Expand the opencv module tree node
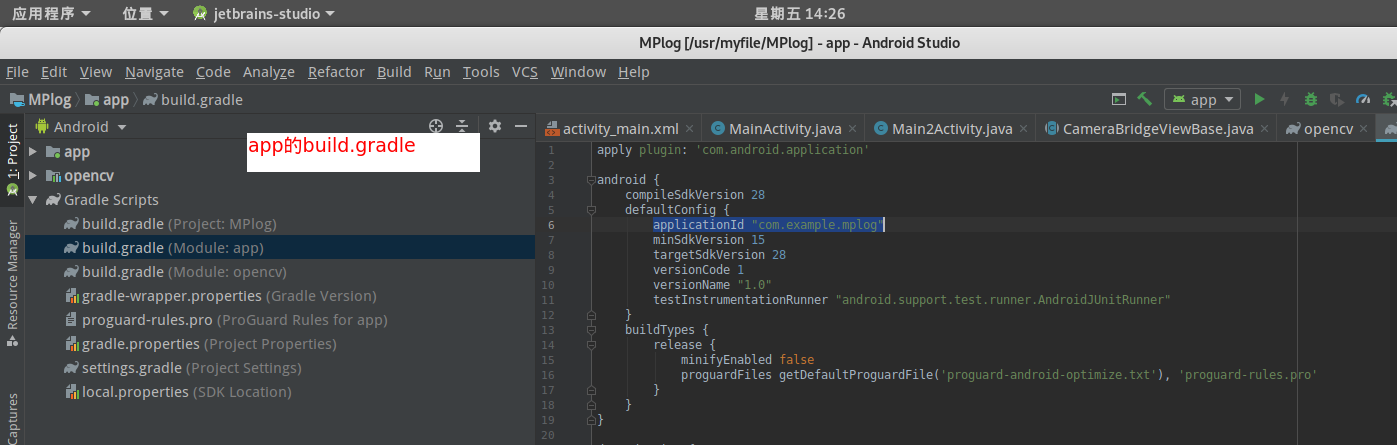Viewport: 1397px width, 445px height. 34,176
